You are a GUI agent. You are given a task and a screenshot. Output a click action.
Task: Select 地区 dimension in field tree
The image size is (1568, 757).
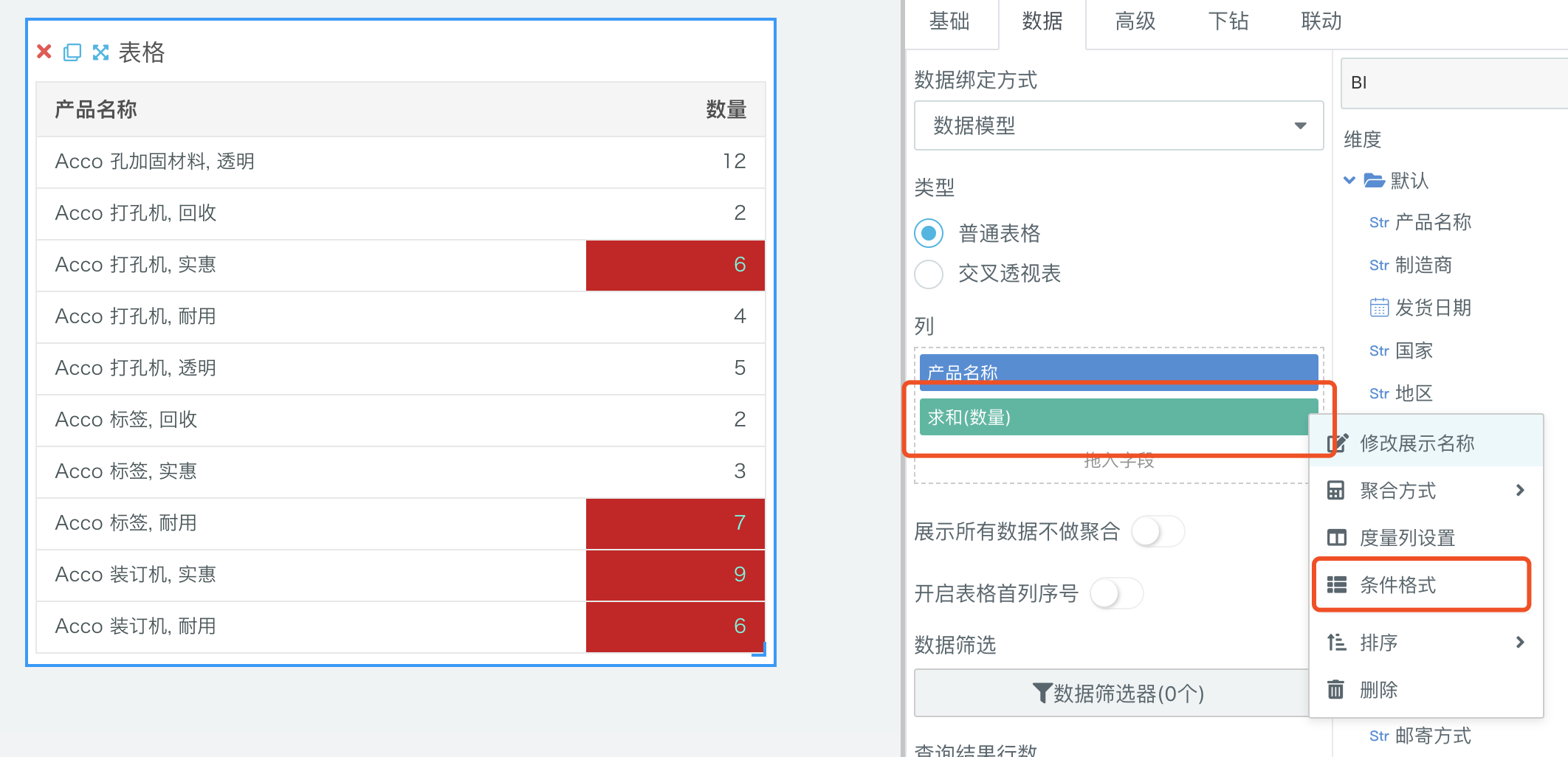tap(1414, 394)
